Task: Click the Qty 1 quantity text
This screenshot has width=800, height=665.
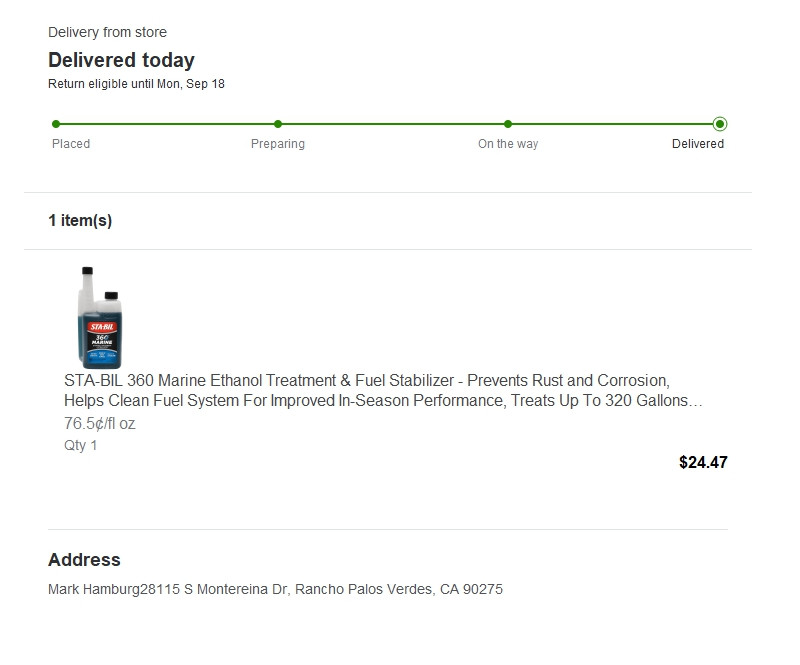Action: (81, 445)
